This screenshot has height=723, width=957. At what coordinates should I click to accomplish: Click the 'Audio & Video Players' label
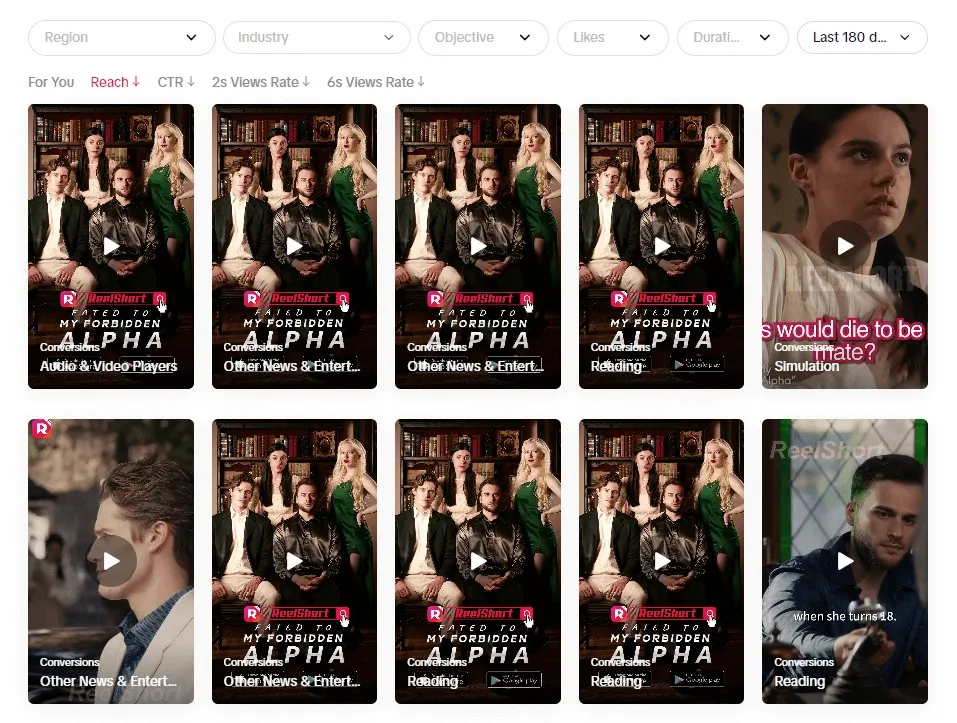[x=109, y=366]
